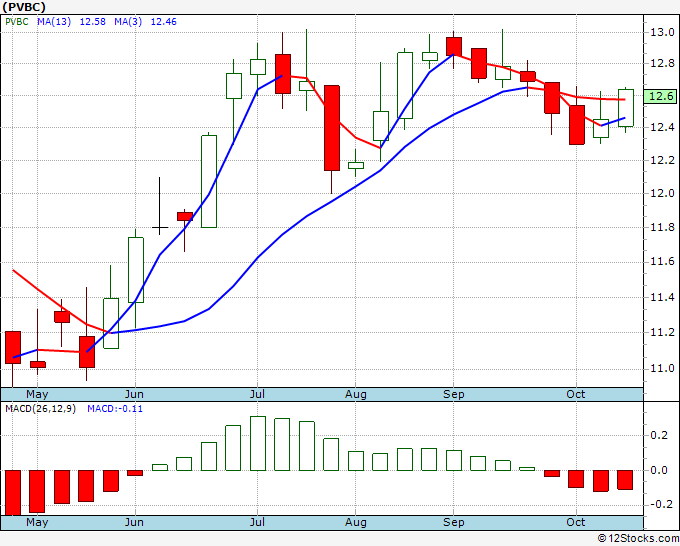Select the green highlighted 12.6 price tag
This screenshot has height=546, width=680.
[660, 96]
